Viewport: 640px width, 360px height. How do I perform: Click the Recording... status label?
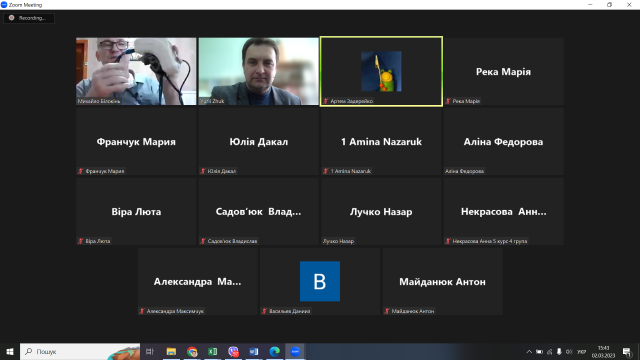(32, 18)
